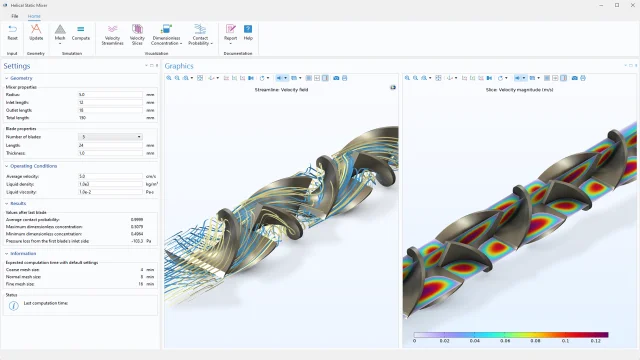Click the info icon in the Status box
The image size is (640, 360).
13,306
